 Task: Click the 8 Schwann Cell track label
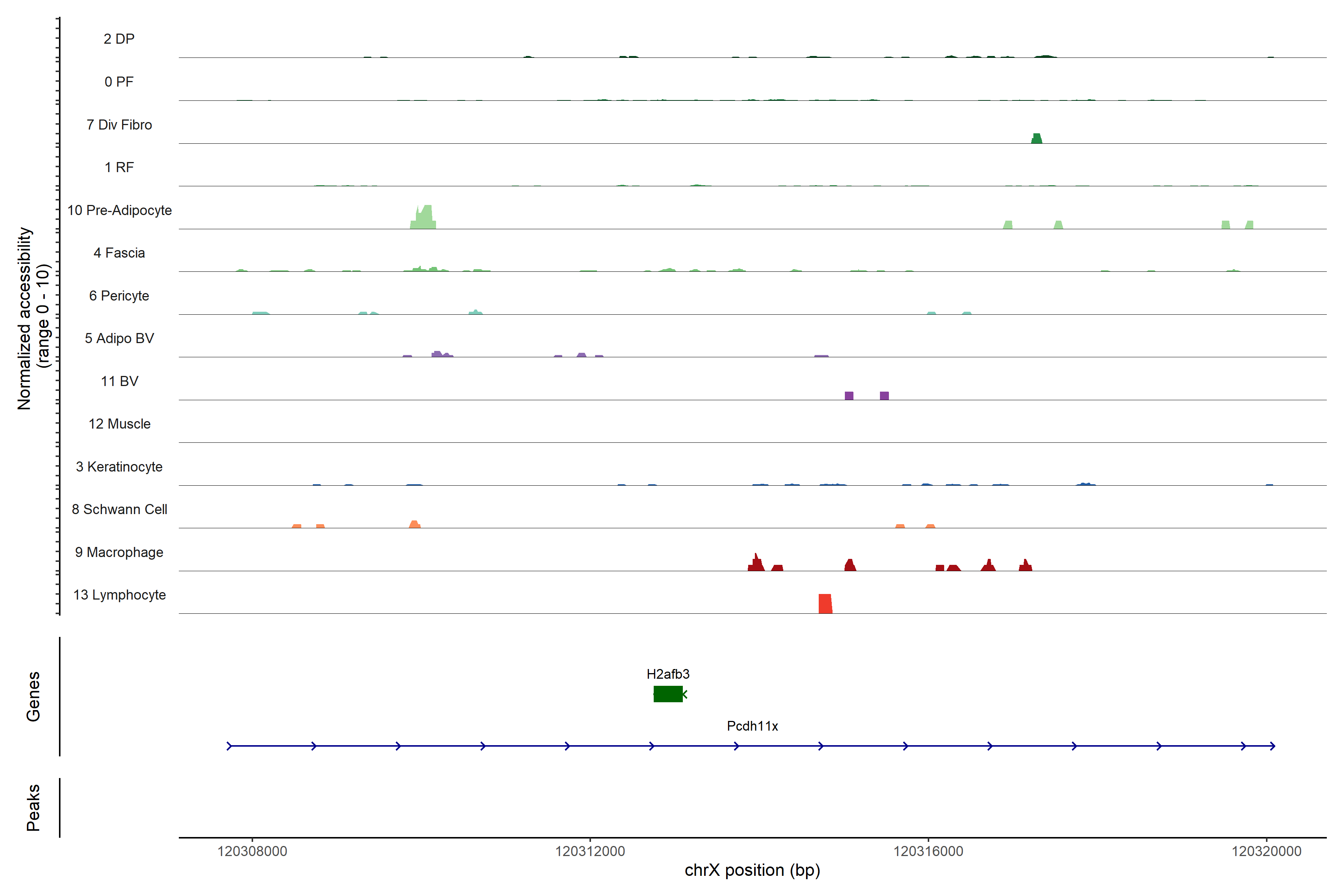click(119, 509)
